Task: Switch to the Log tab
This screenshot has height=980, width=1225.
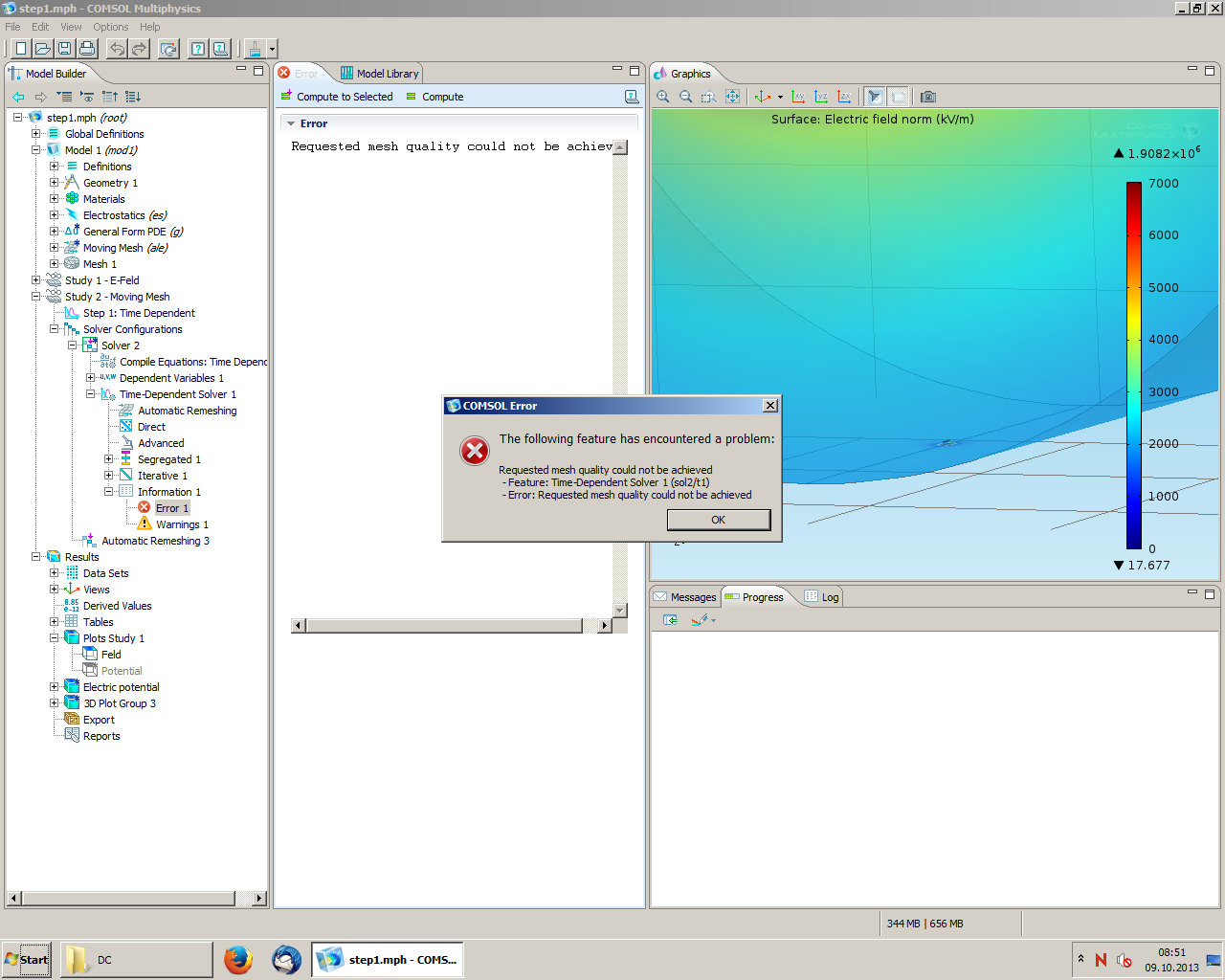Action: pyautogui.click(x=822, y=597)
